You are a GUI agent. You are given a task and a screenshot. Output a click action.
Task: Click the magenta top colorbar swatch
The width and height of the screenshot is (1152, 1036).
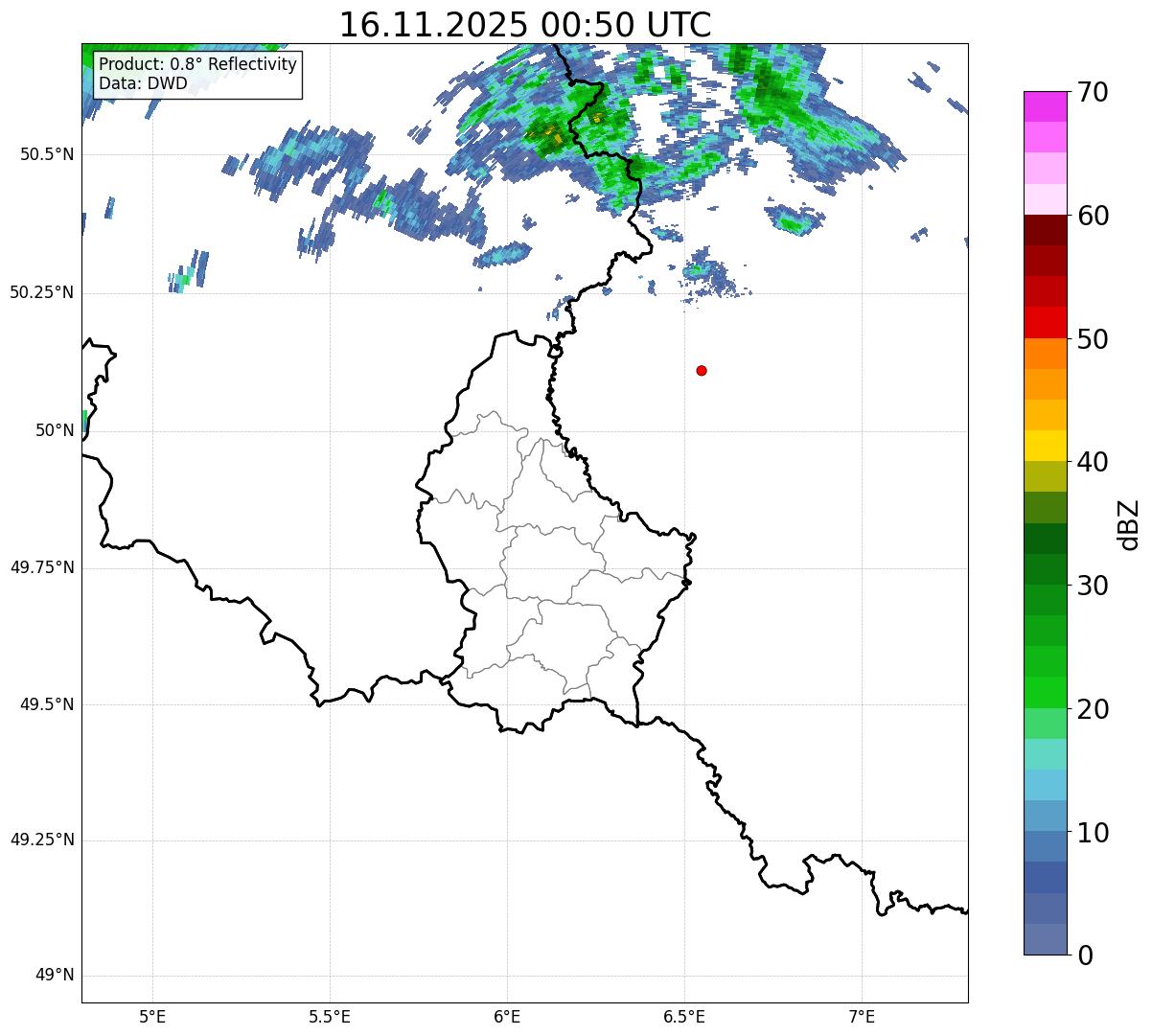pos(1045,106)
